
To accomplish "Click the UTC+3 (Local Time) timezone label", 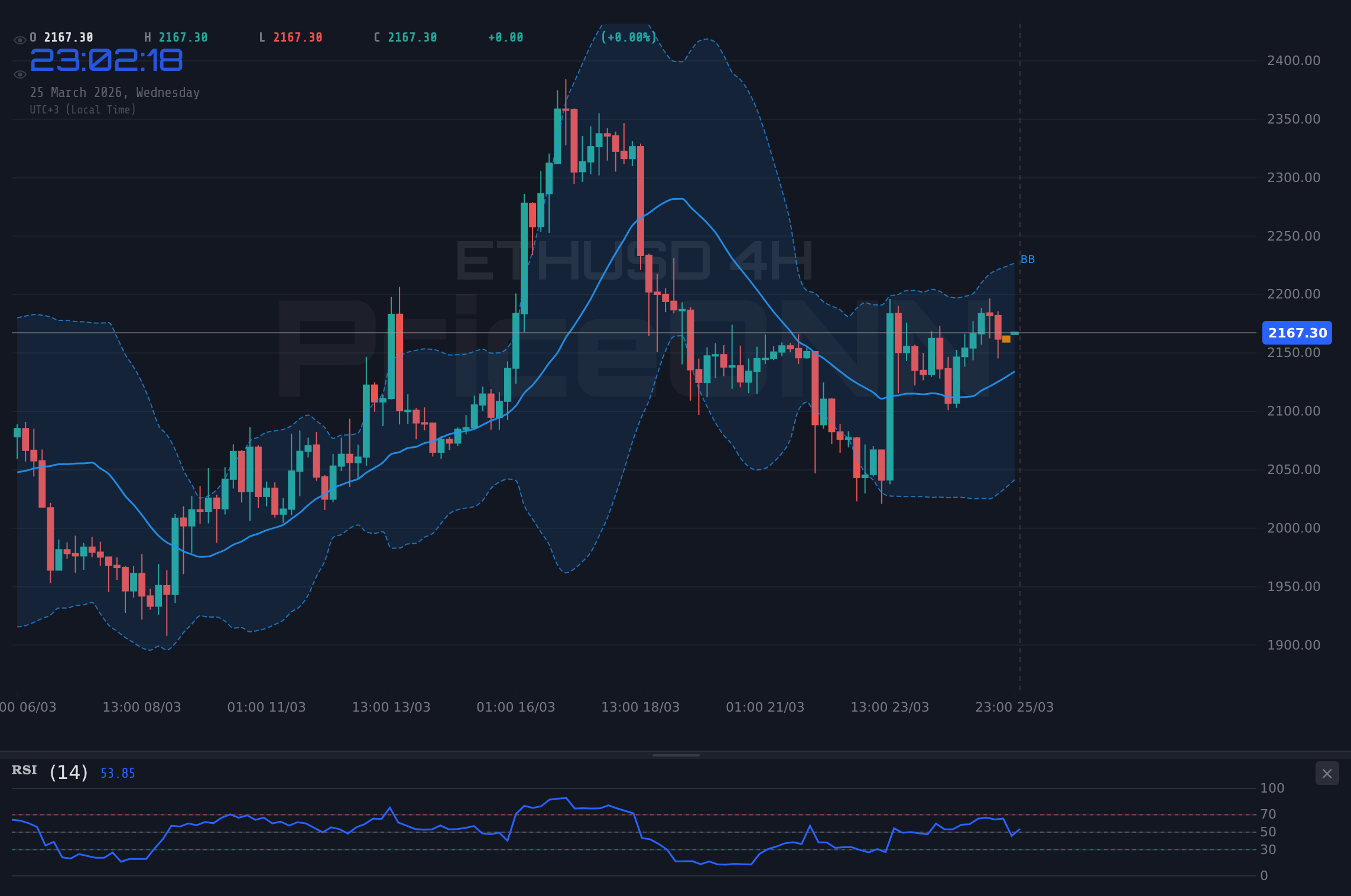I will [x=83, y=109].
